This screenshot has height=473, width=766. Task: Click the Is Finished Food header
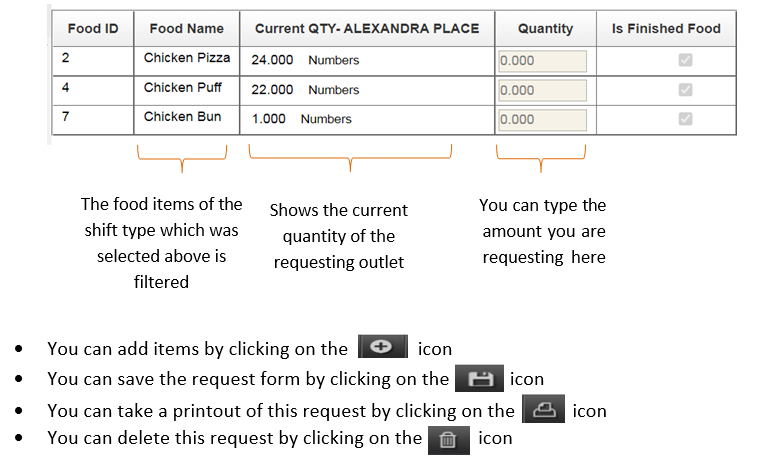coord(666,28)
